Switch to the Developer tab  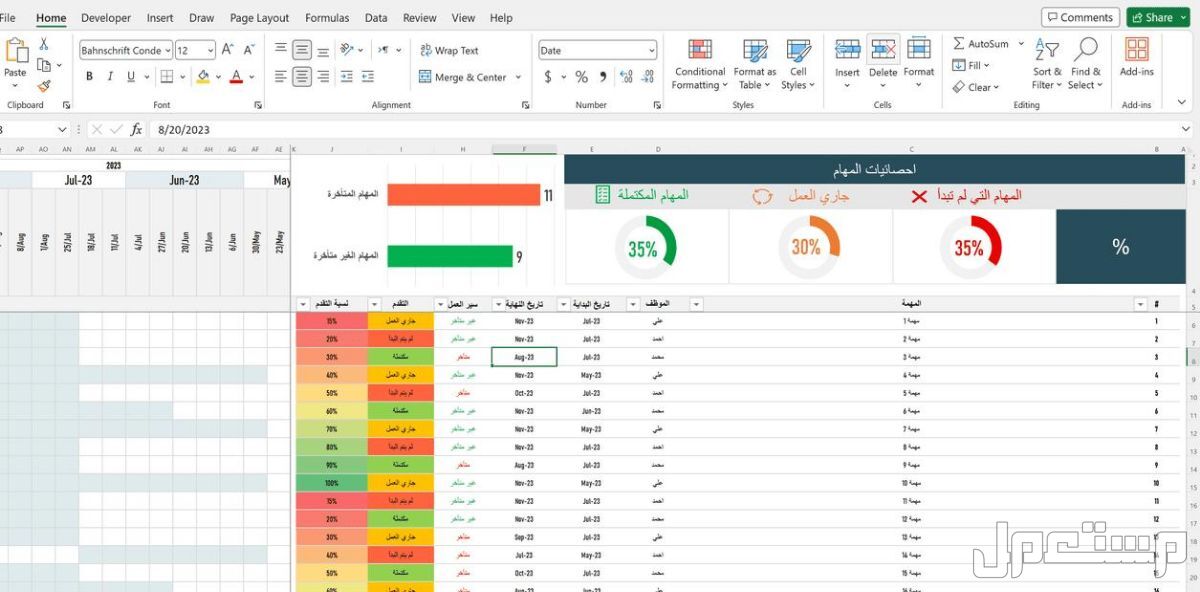tap(106, 18)
